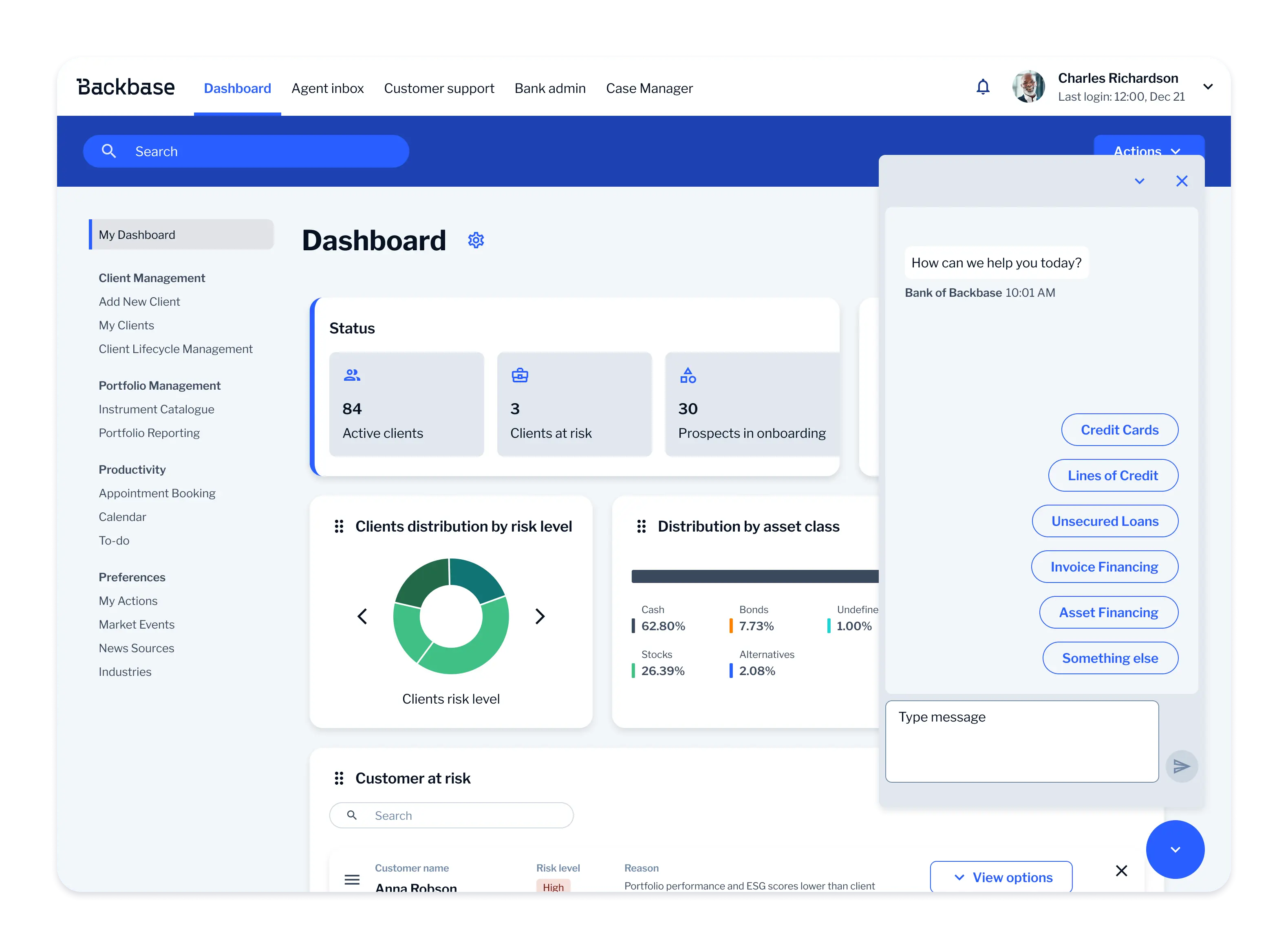
Task: Click drag handle of Distribution by asset class
Action: [642, 526]
